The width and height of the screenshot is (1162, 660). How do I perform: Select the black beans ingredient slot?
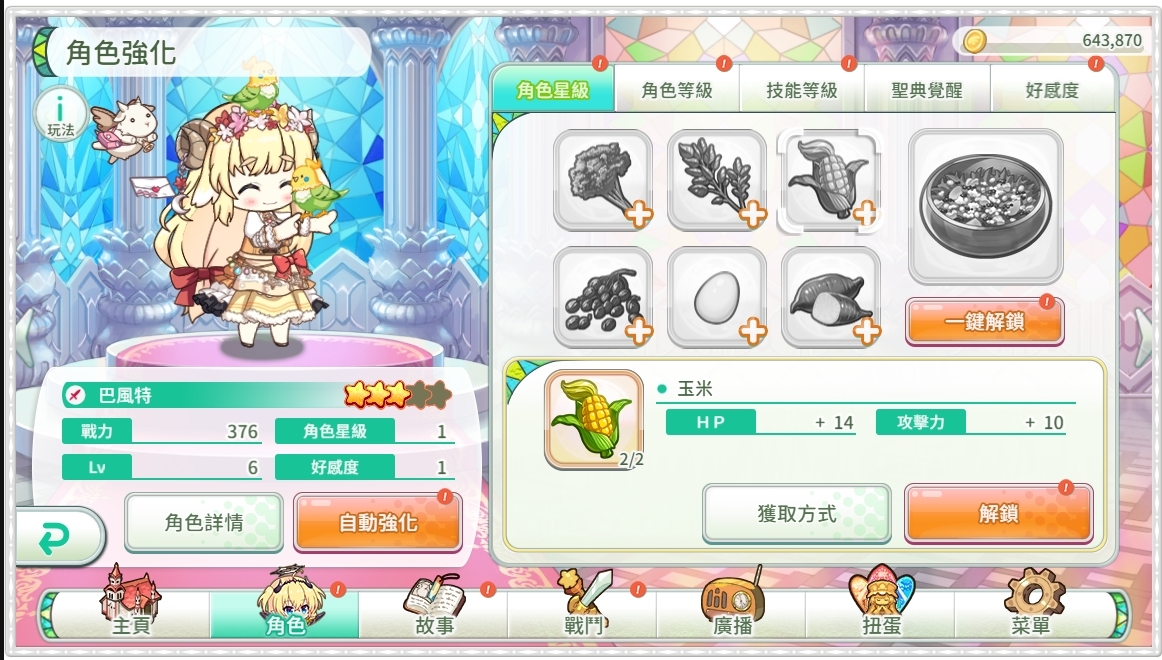click(x=602, y=297)
